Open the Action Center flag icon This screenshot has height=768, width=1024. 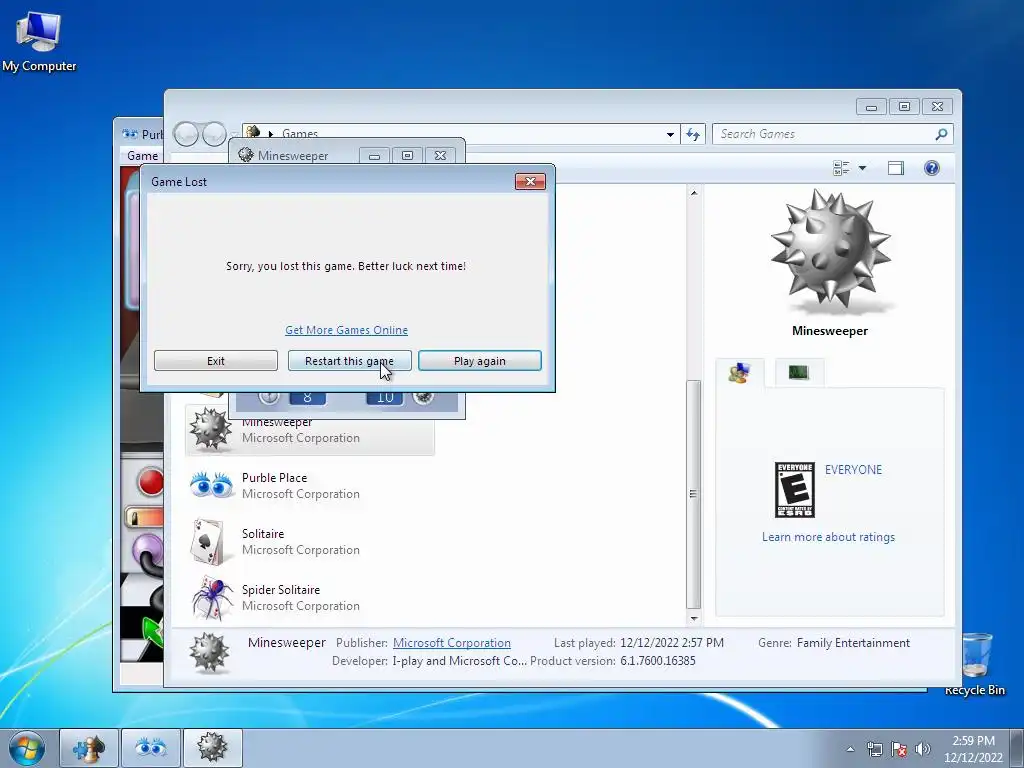click(x=899, y=749)
